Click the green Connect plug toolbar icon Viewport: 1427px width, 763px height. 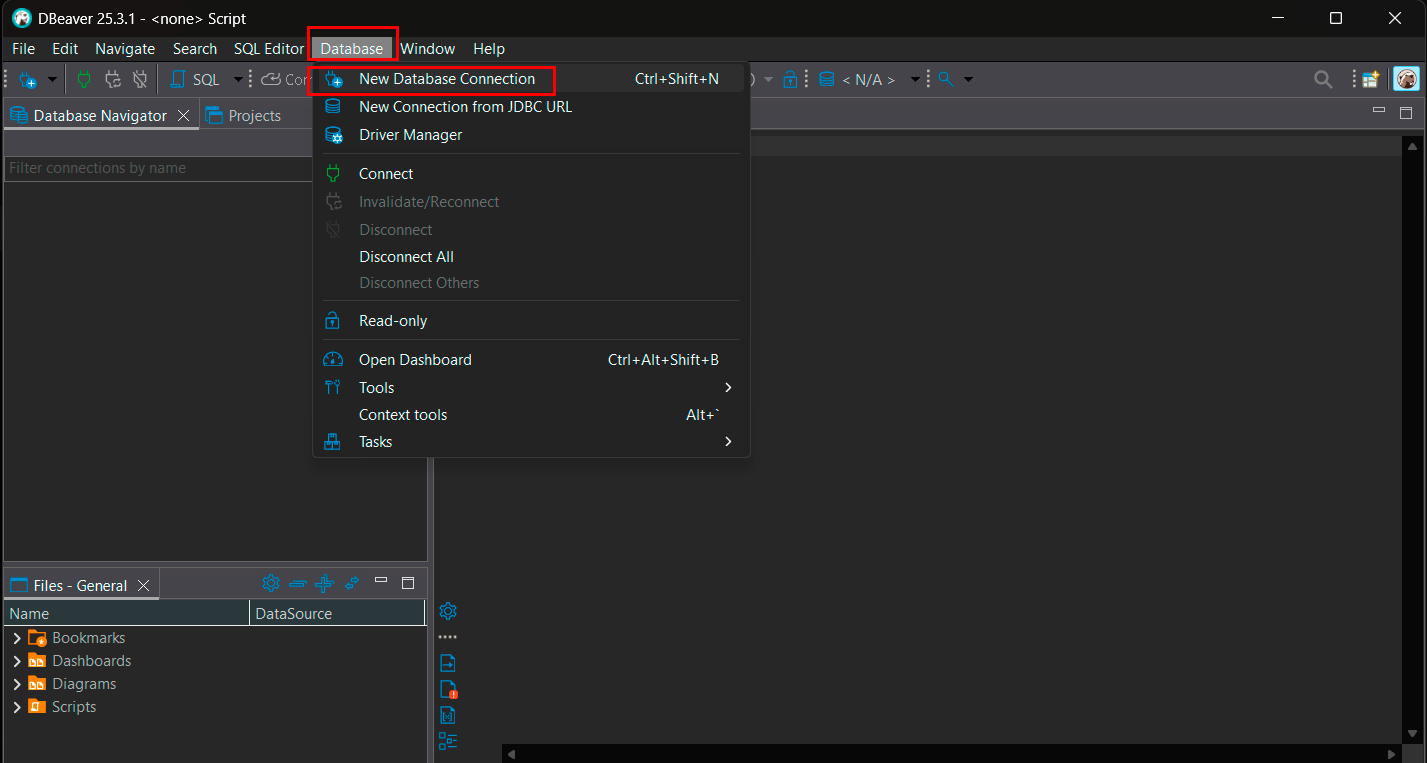coord(84,79)
